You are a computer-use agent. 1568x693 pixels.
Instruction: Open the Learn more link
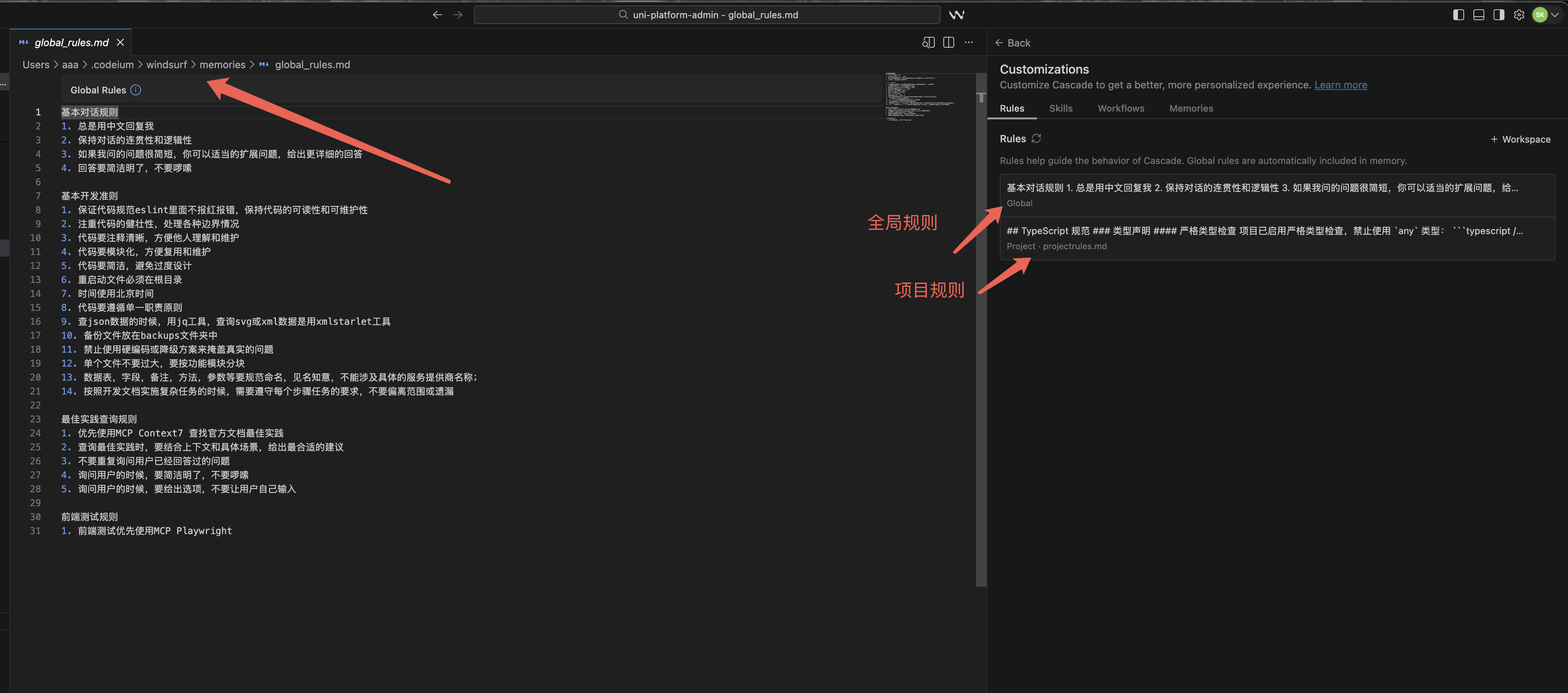[1341, 84]
